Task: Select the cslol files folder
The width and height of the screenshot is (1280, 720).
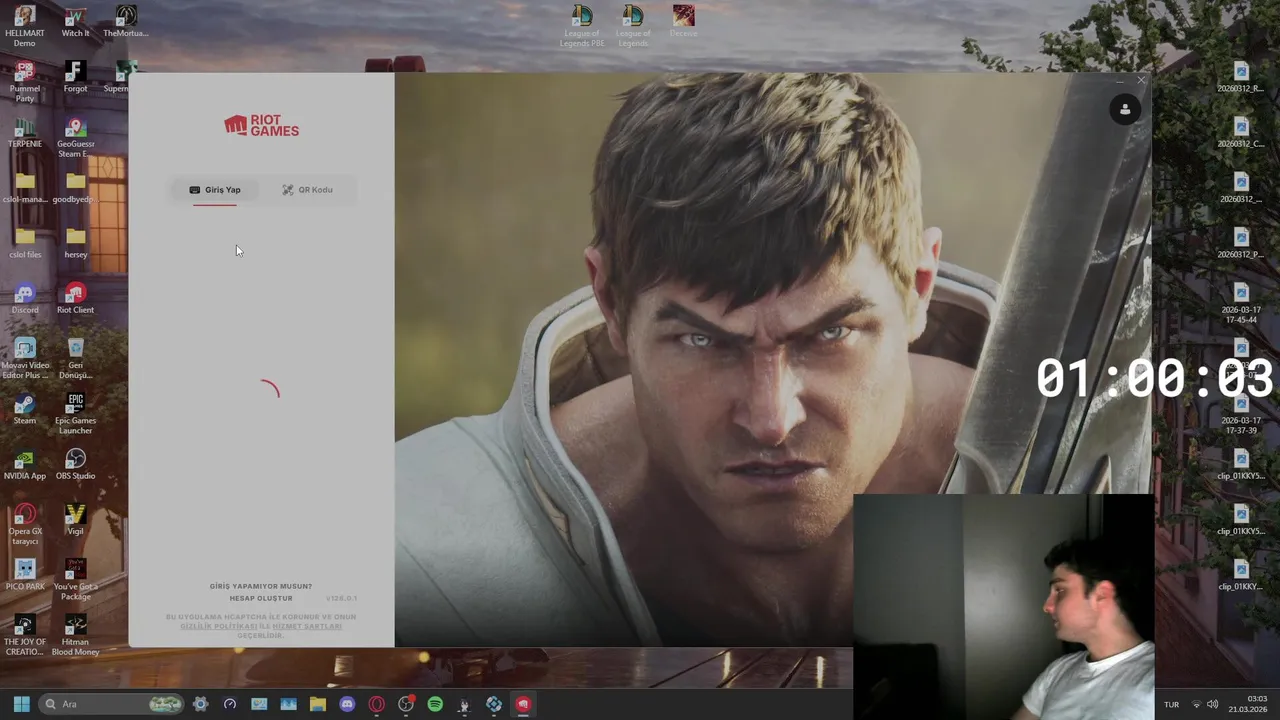Action: pos(25,242)
